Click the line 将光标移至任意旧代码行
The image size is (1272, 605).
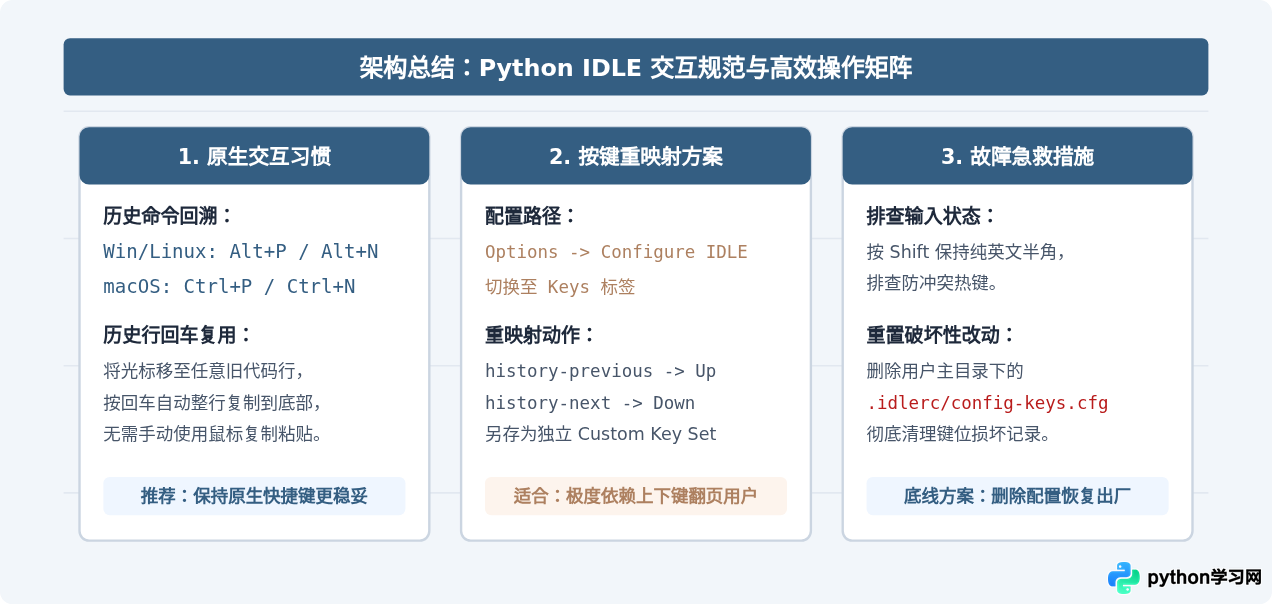coord(203,371)
